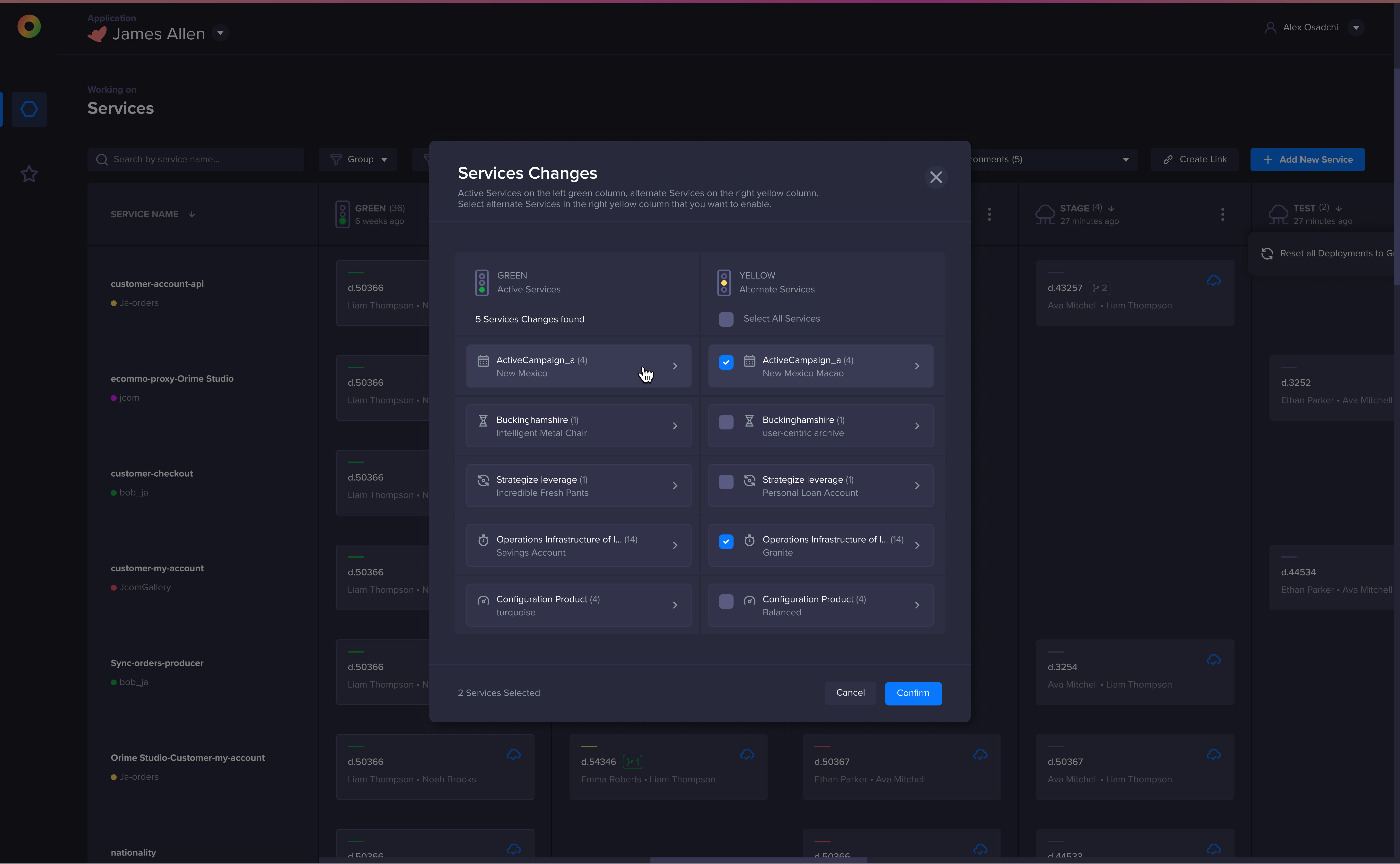Uncheck Operations Infrastructure Granite checkbox

tap(726, 542)
